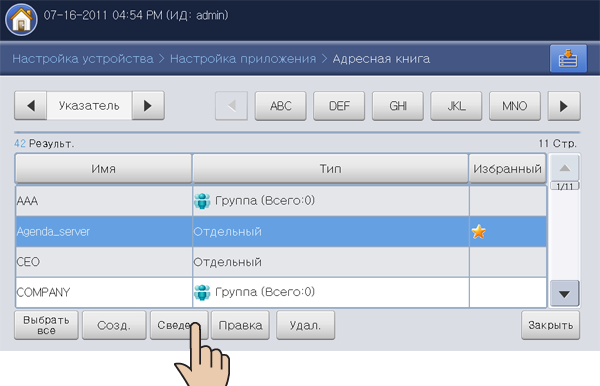Move down one page in the address list

tap(564, 293)
